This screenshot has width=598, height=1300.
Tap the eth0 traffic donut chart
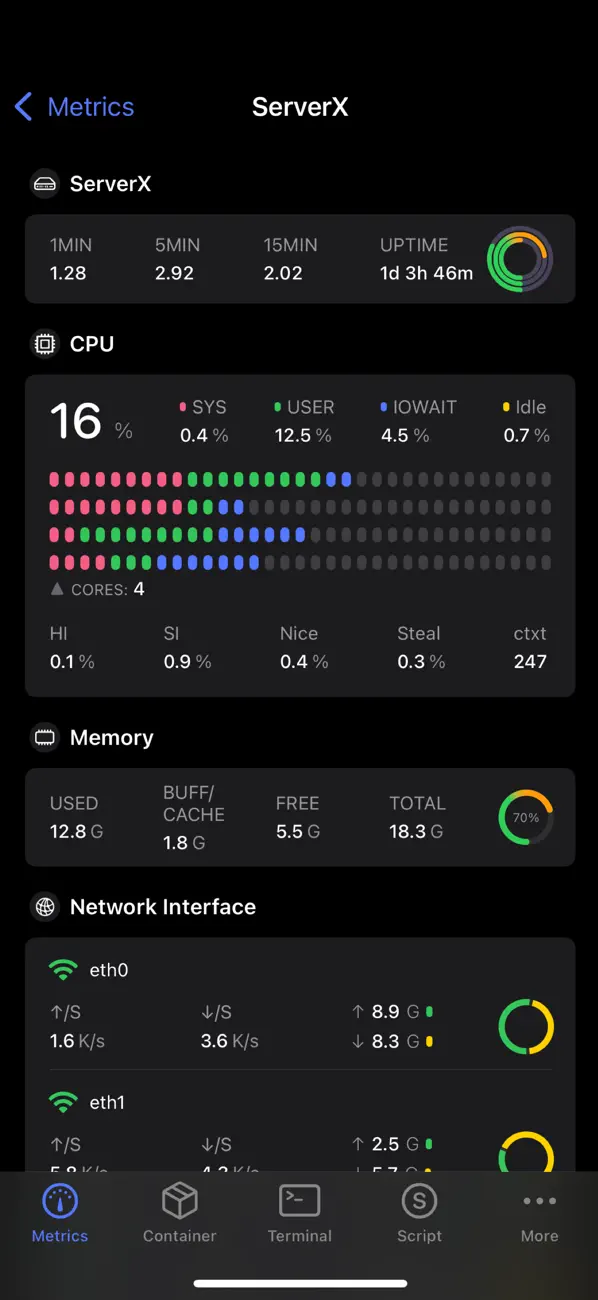click(x=525, y=1026)
